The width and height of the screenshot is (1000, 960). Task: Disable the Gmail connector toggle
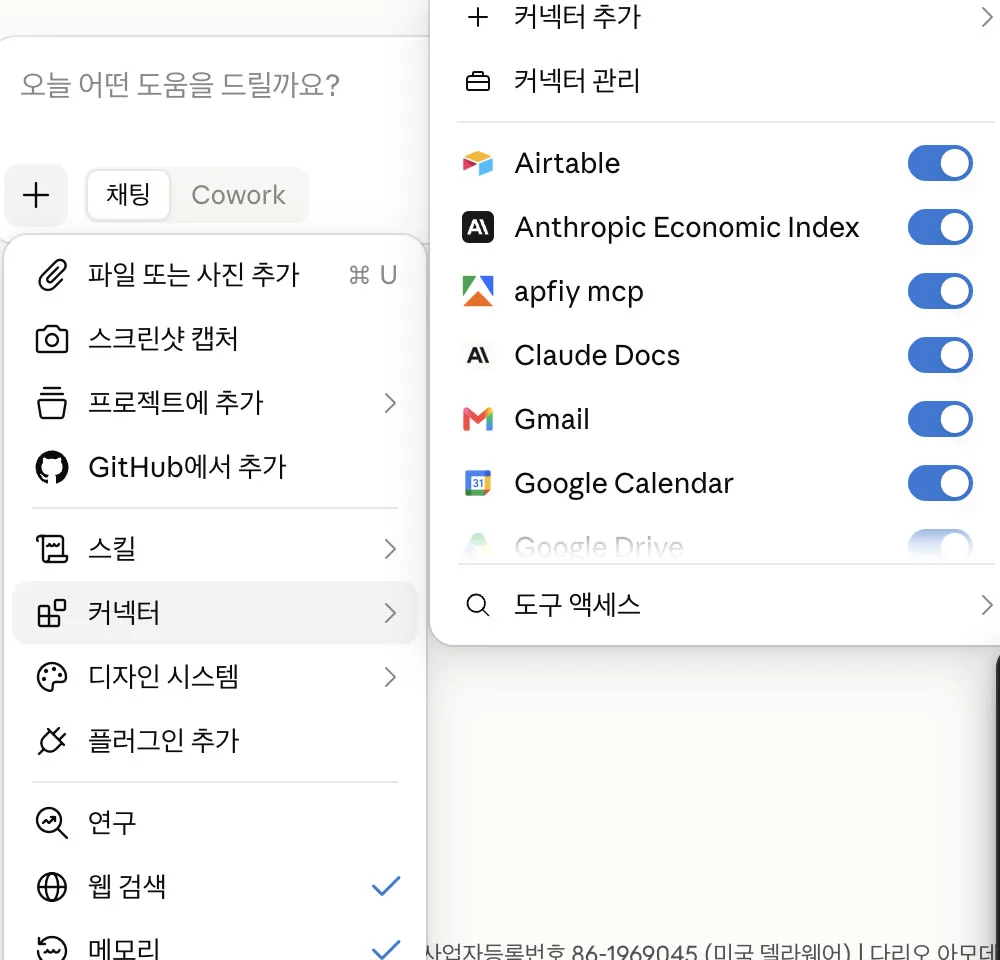click(x=940, y=419)
